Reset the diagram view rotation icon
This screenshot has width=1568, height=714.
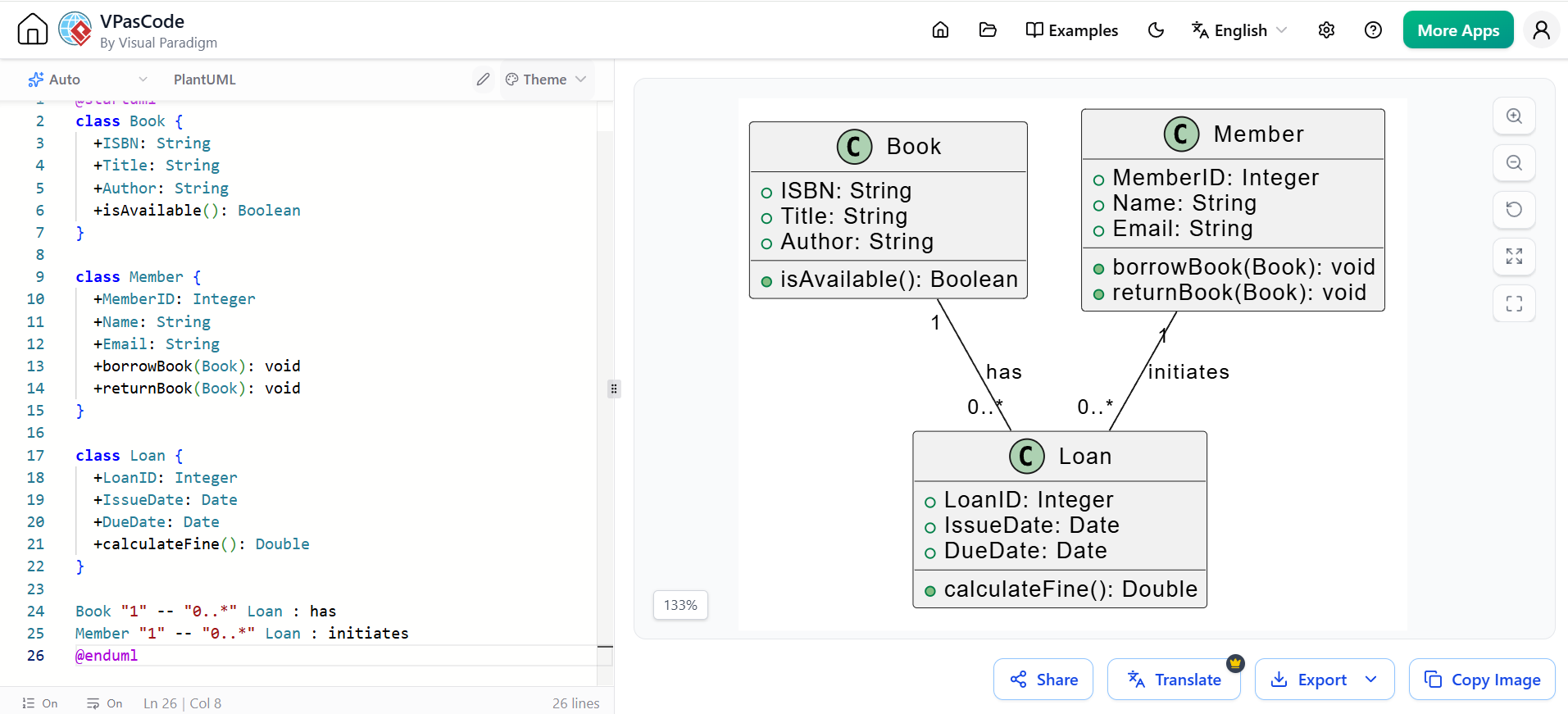pyautogui.click(x=1514, y=210)
